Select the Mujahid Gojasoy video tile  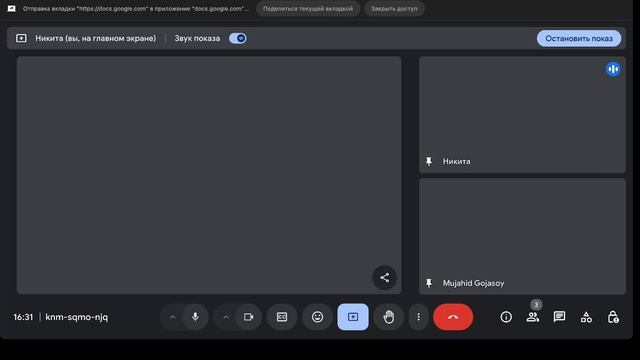pos(522,236)
